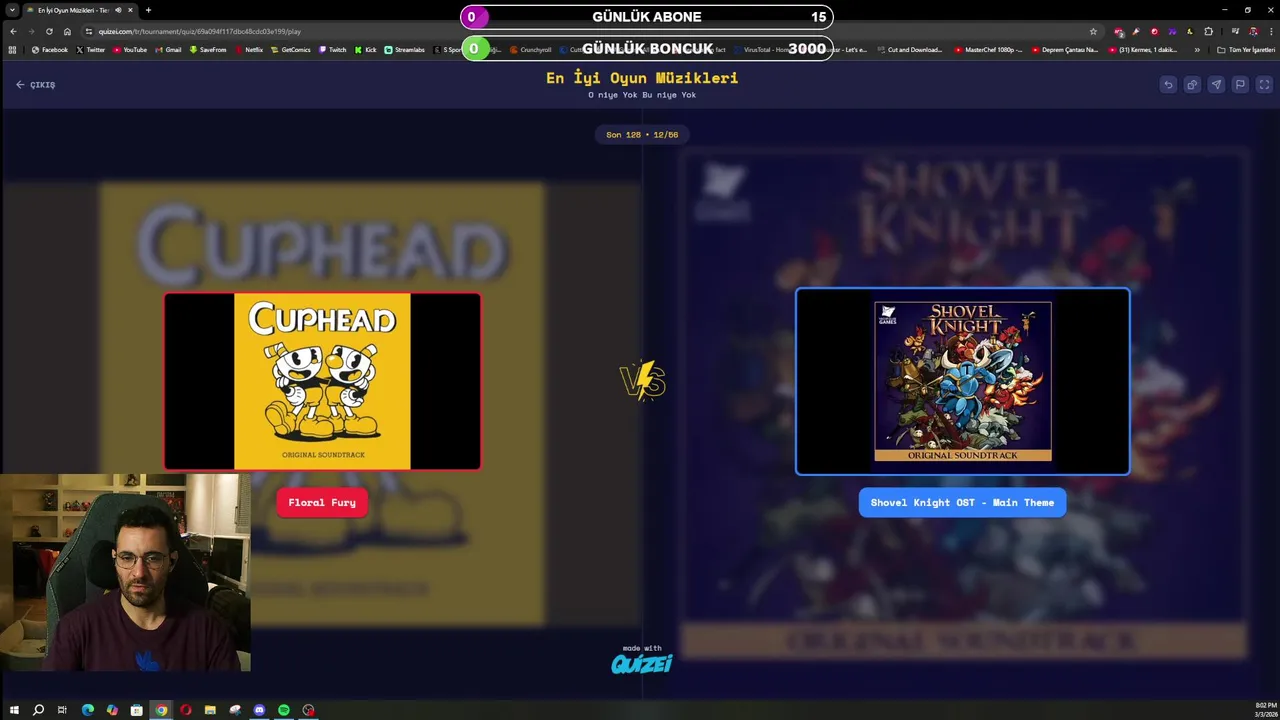
Task: Close the En İyi Oyun Müzikleri tab
Action: (130, 10)
